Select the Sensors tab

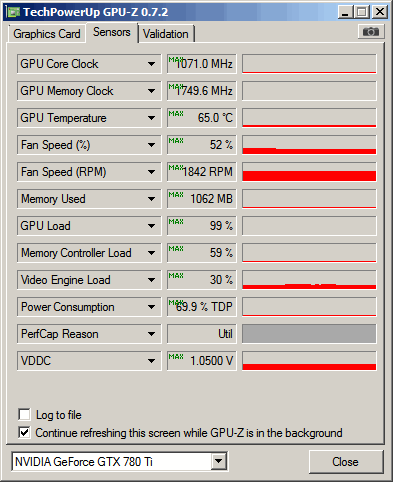tap(112, 32)
